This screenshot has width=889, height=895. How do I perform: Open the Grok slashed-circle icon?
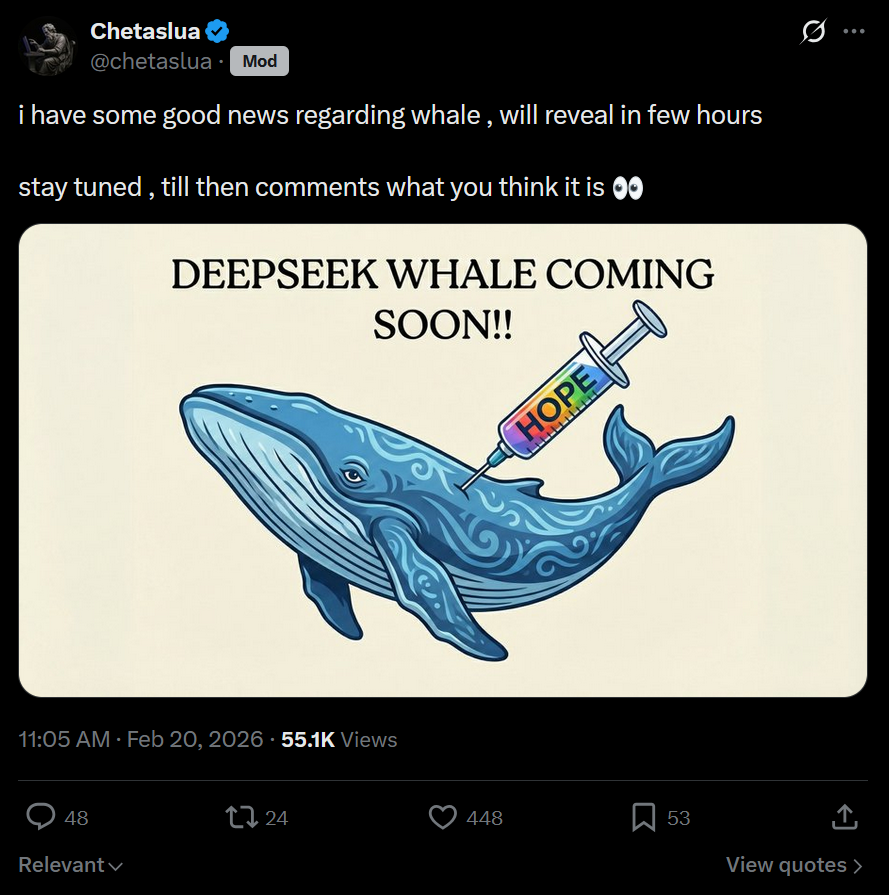pyautogui.click(x=814, y=31)
